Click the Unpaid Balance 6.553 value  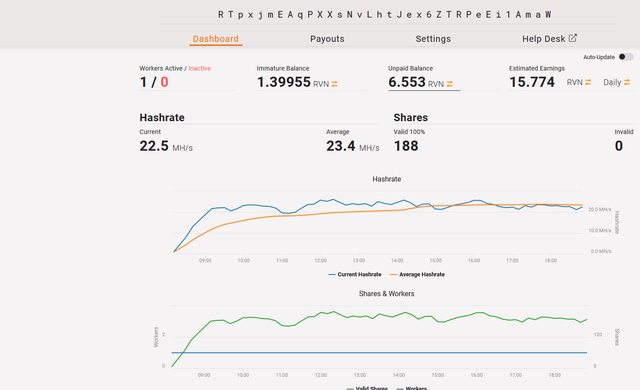point(407,82)
